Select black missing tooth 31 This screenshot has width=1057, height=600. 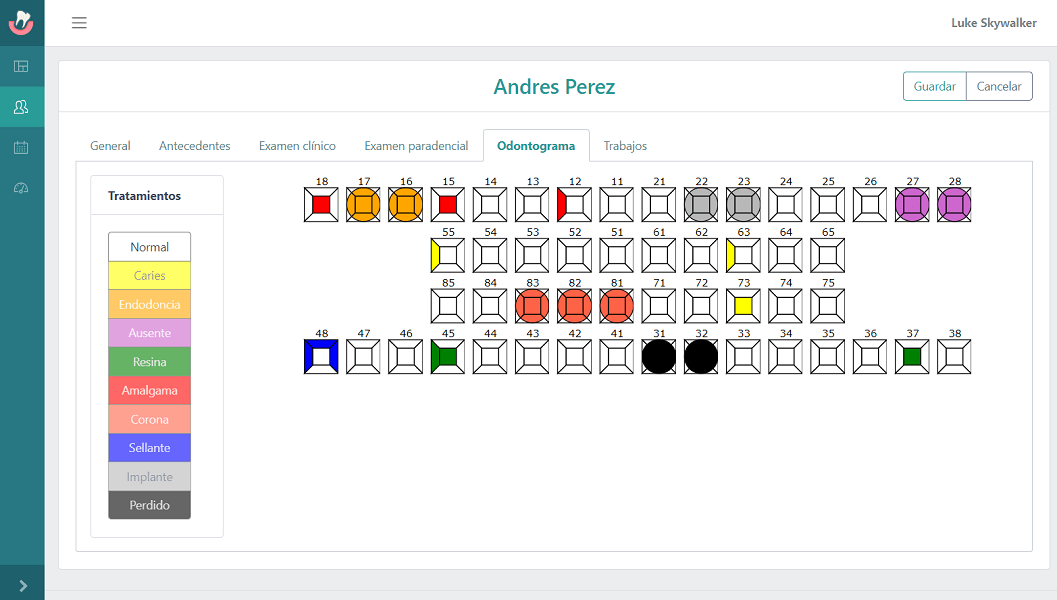point(658,357)
